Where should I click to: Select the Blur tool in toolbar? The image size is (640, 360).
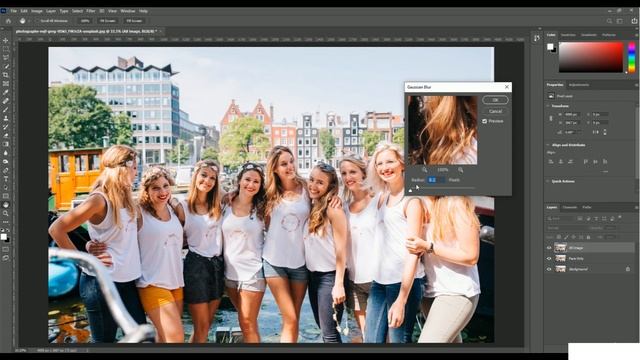point(6,153)
